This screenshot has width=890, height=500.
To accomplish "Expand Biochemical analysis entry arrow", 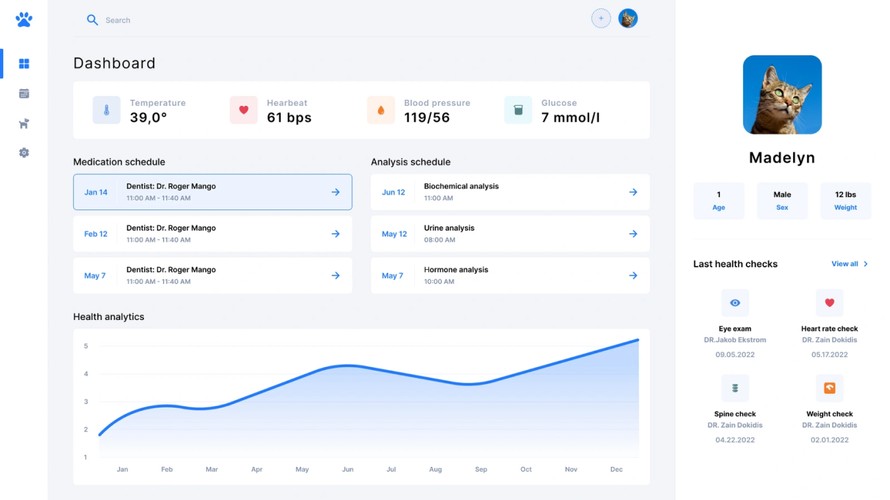I will (x=633, y=192).
